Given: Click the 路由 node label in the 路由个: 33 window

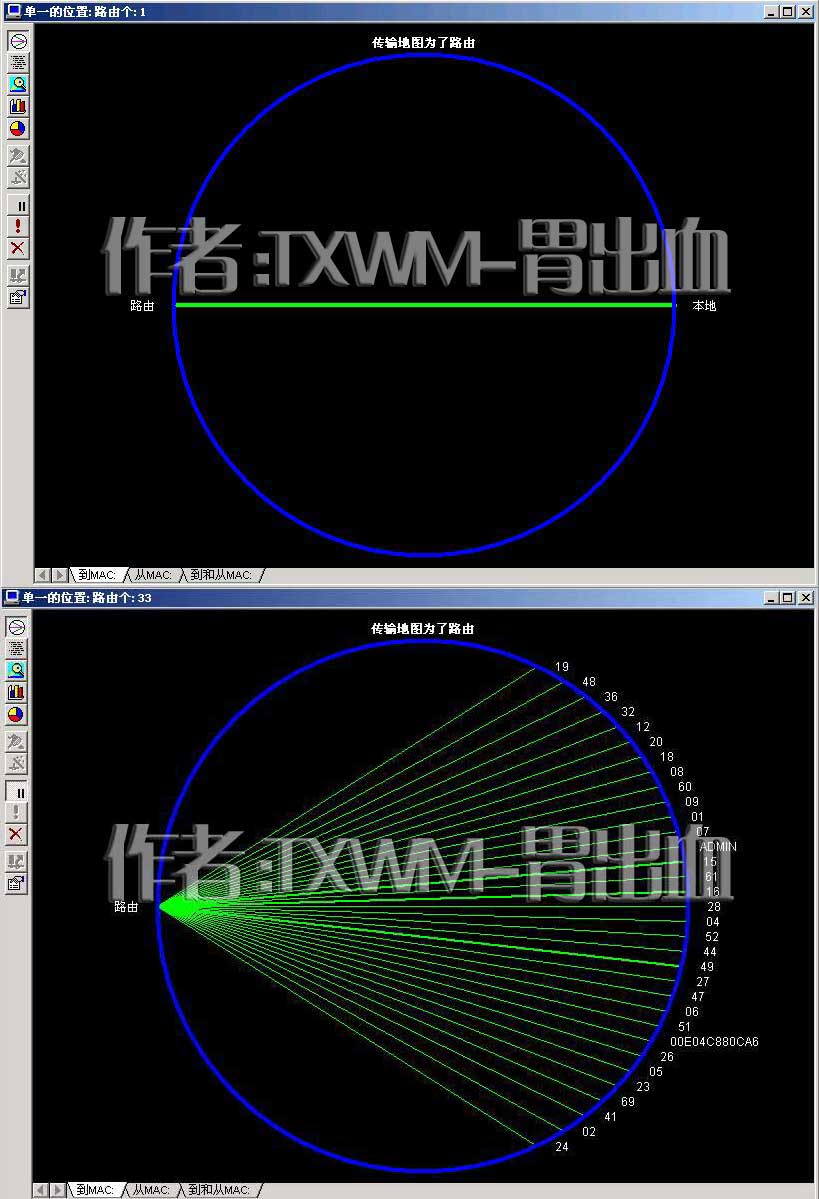Looking at the screenshot, I should click(x=126, y=907).
